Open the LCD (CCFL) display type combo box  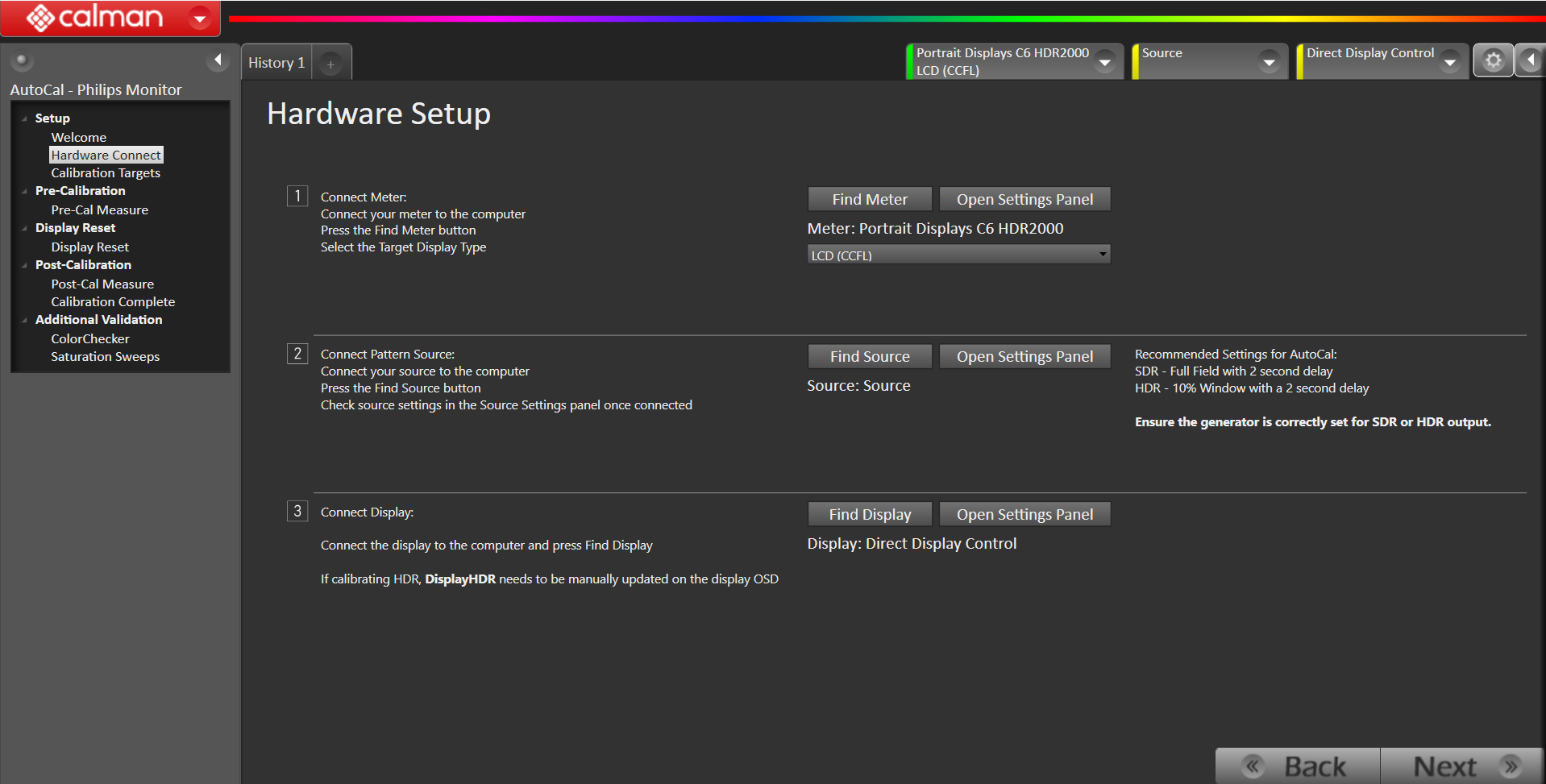click(x=958, y=255)
